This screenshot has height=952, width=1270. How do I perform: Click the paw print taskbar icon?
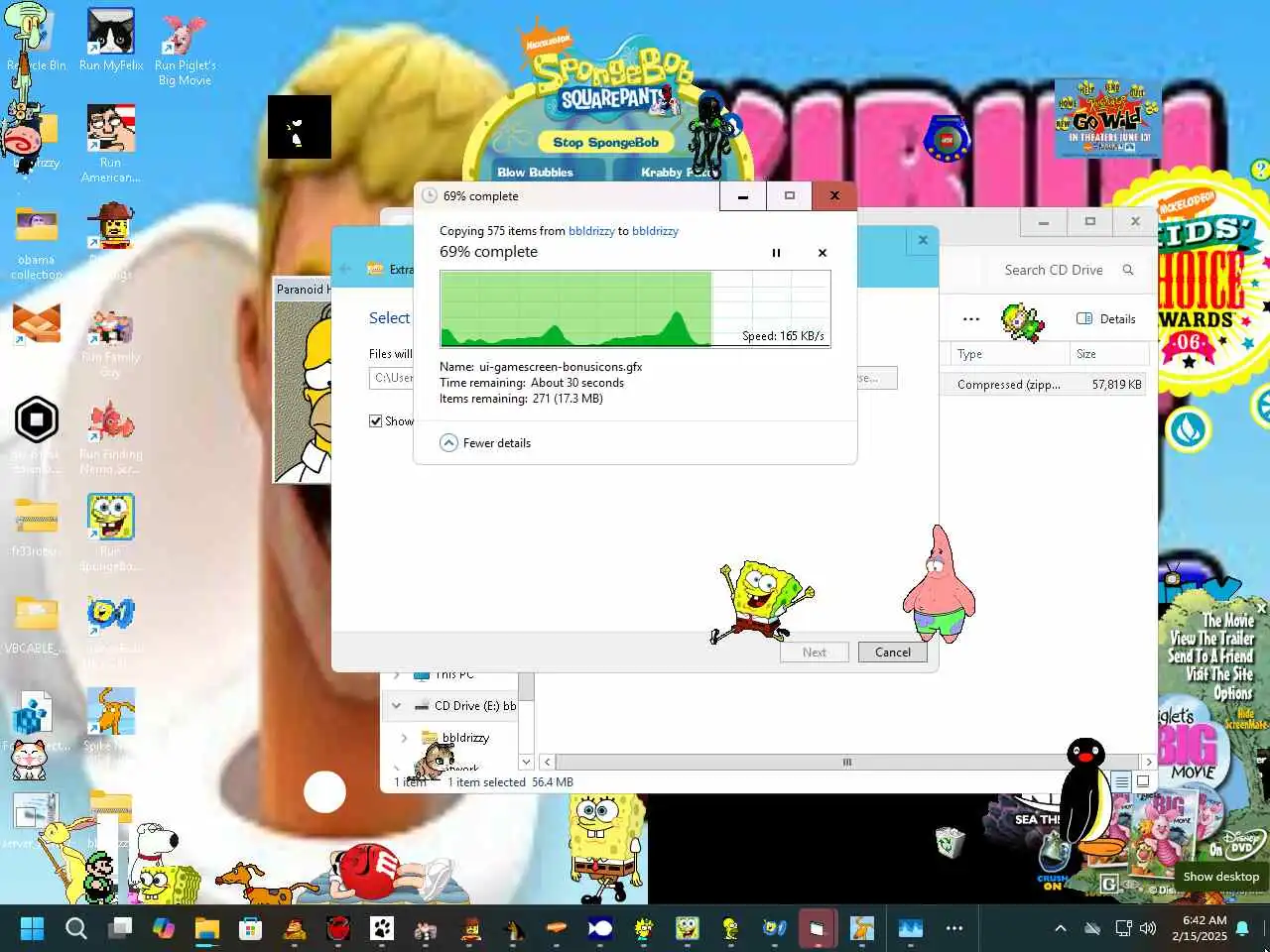[382, 928]
